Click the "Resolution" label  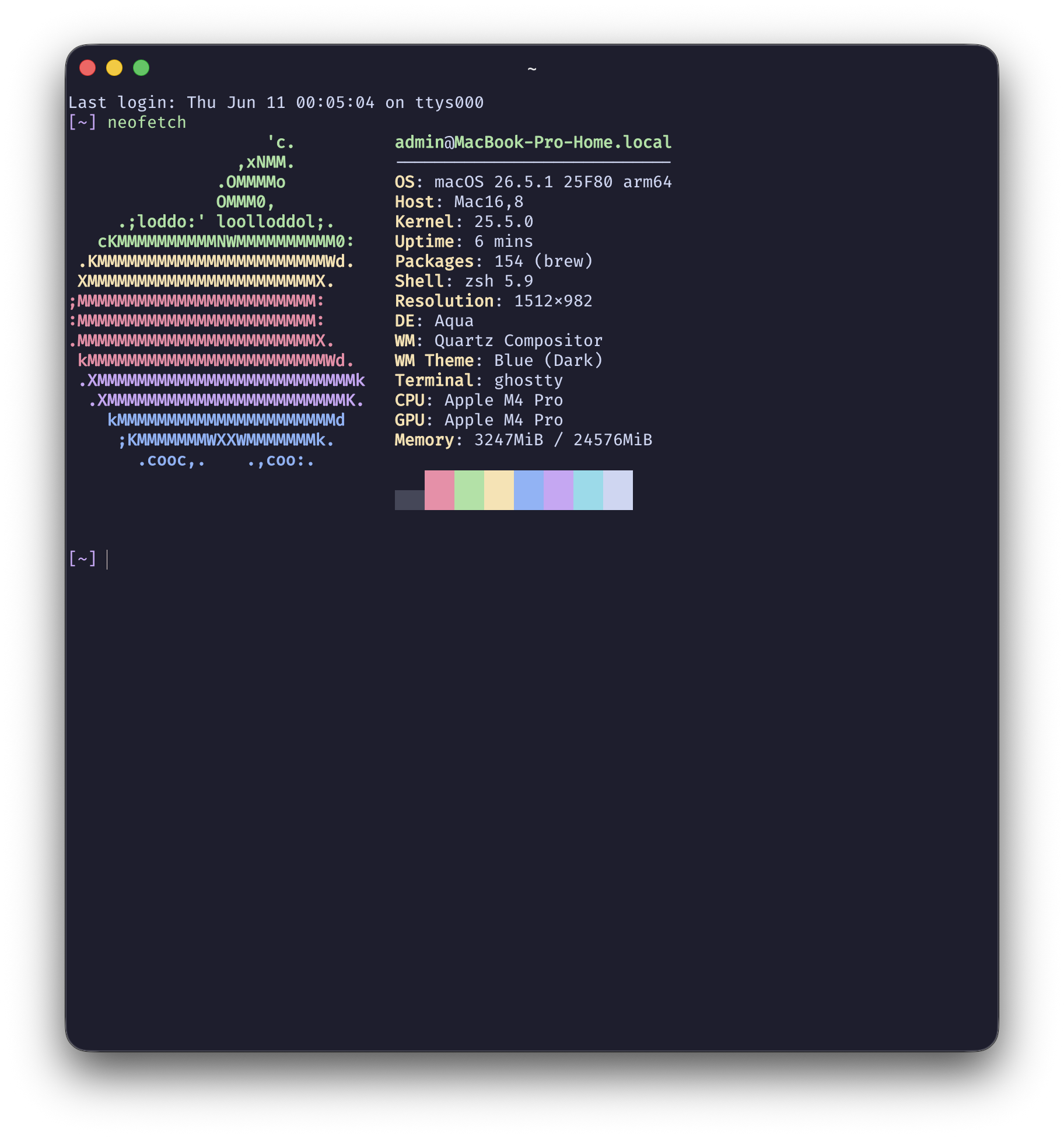444,301
